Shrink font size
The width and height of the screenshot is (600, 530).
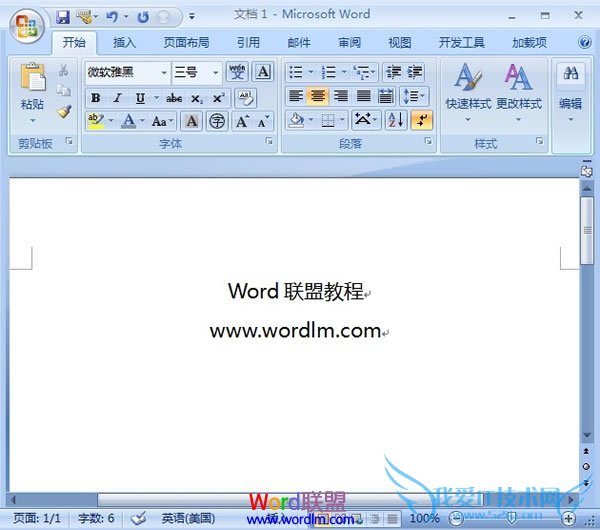pos(263,122)
